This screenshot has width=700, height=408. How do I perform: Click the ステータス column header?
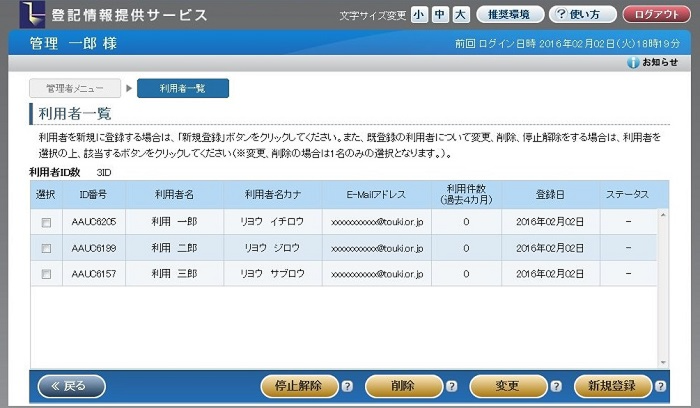pos(627,195)
